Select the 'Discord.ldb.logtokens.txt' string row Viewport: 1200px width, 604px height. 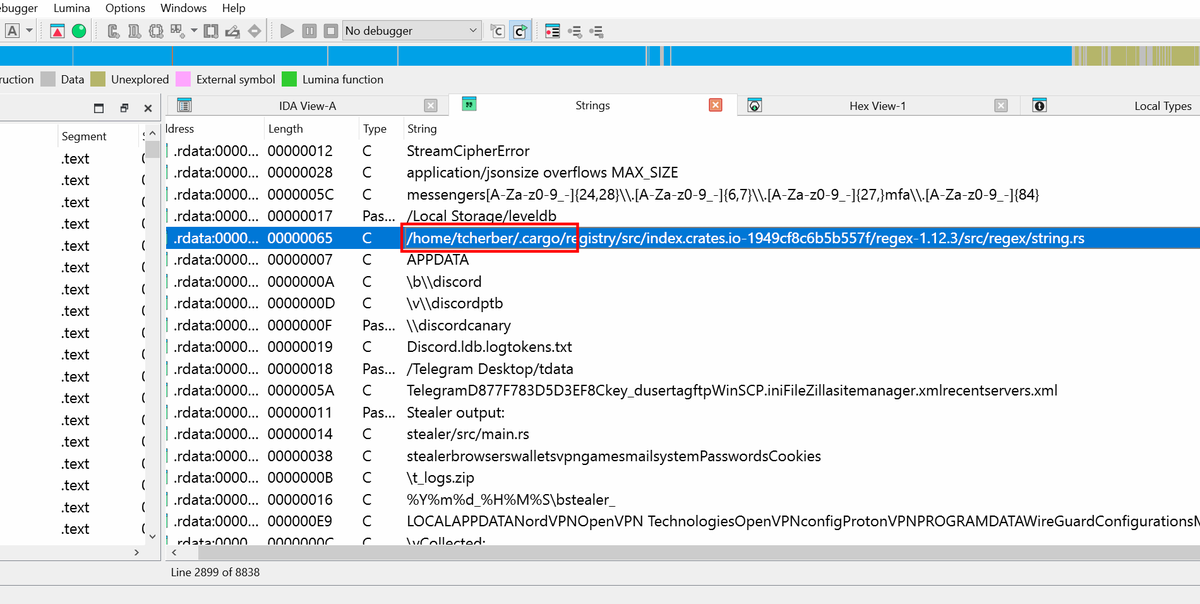click(x=682, y=347)
